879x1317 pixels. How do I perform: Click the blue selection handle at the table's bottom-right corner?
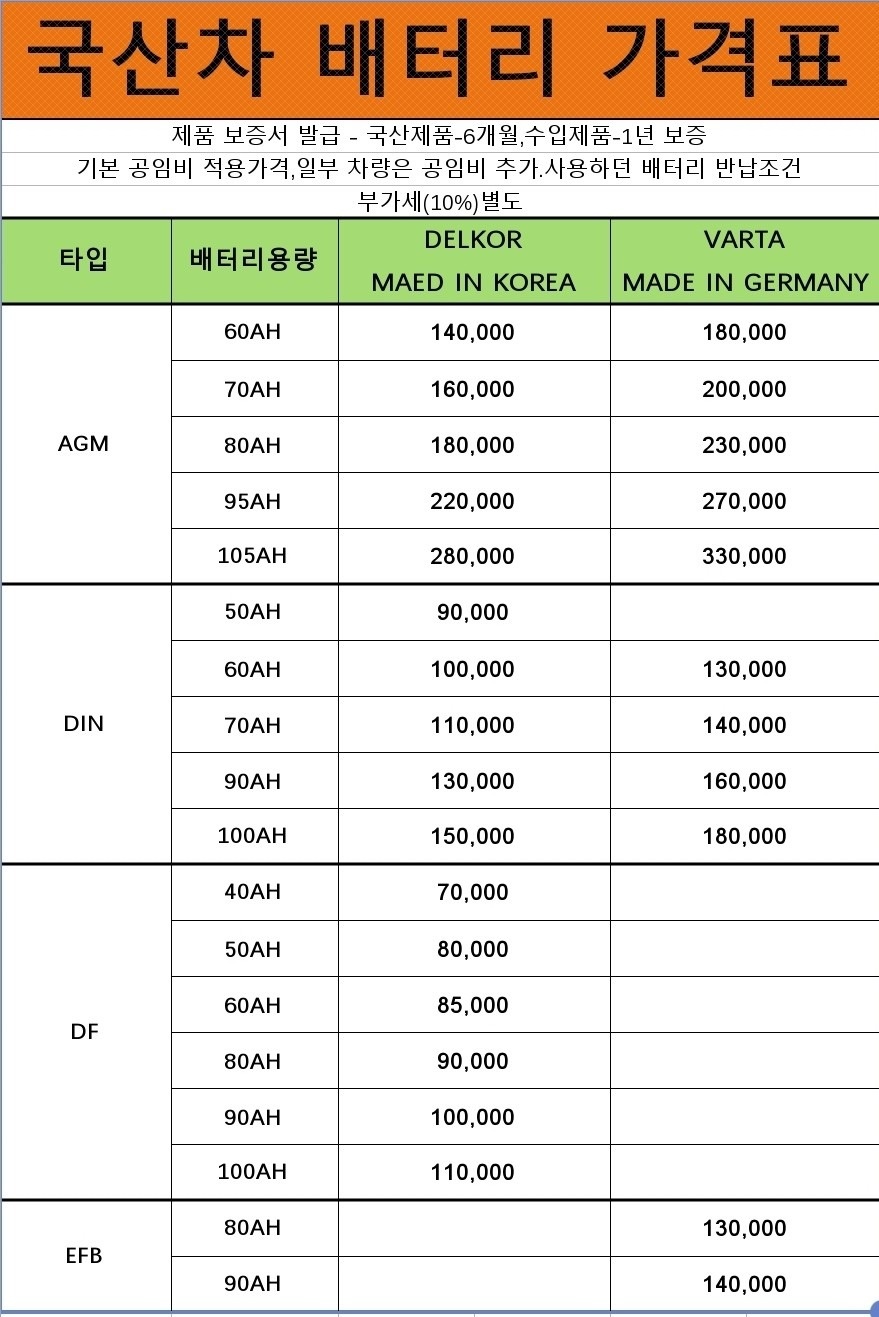click(873, 1307)
